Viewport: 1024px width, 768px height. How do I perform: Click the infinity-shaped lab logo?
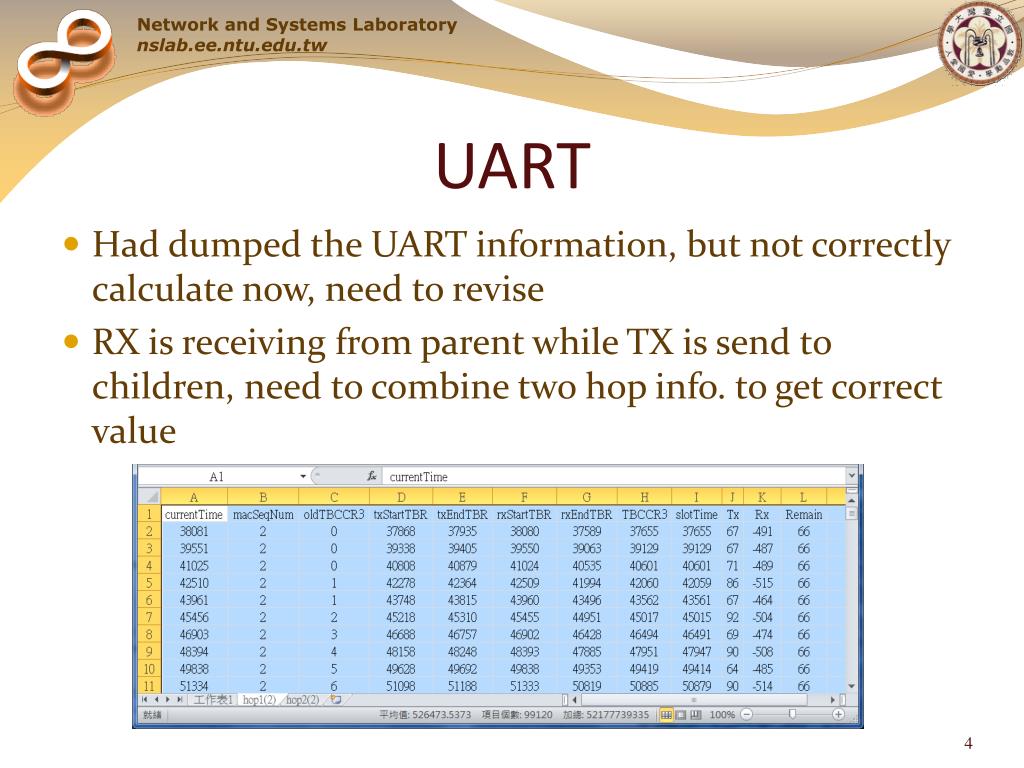[64, 63]
